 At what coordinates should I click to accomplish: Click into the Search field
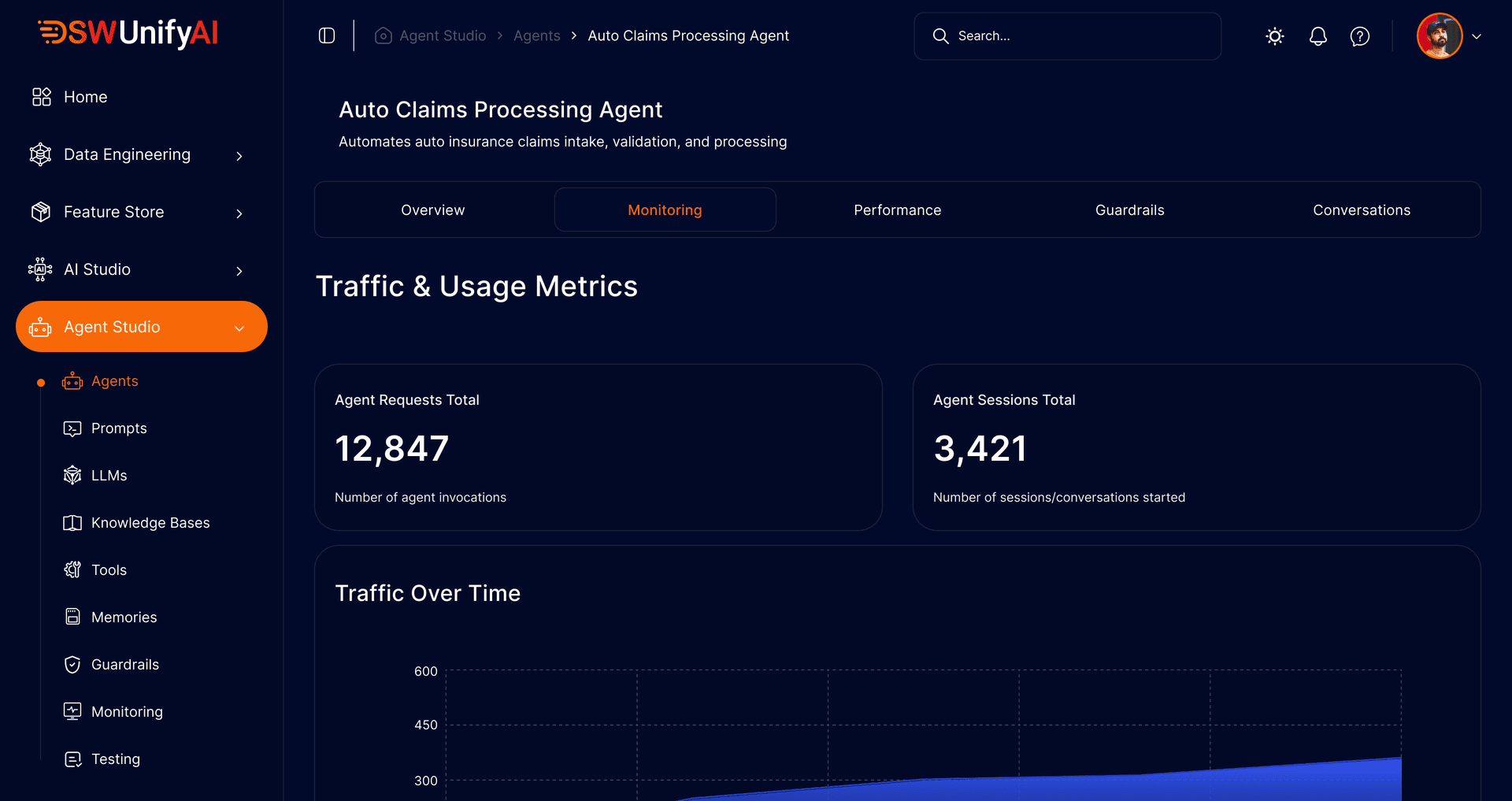1079,36
